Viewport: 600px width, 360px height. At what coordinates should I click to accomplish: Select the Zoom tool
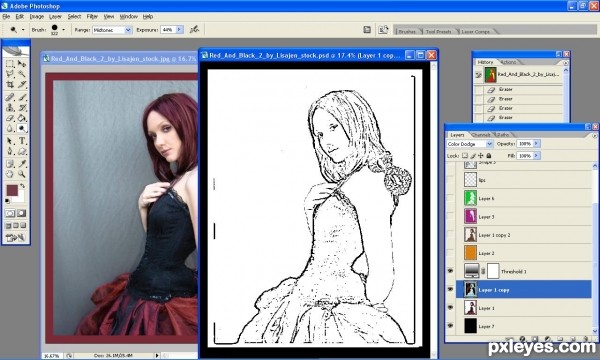coord(22,174)
